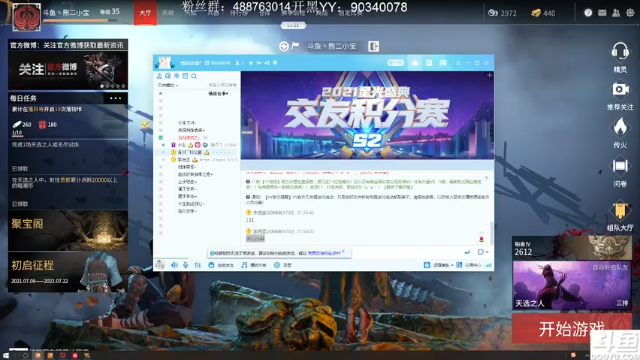Open the emoji button dropdown arrow
Image resolution: width=640 pixels, height=360 pixels.
point(487,252)
